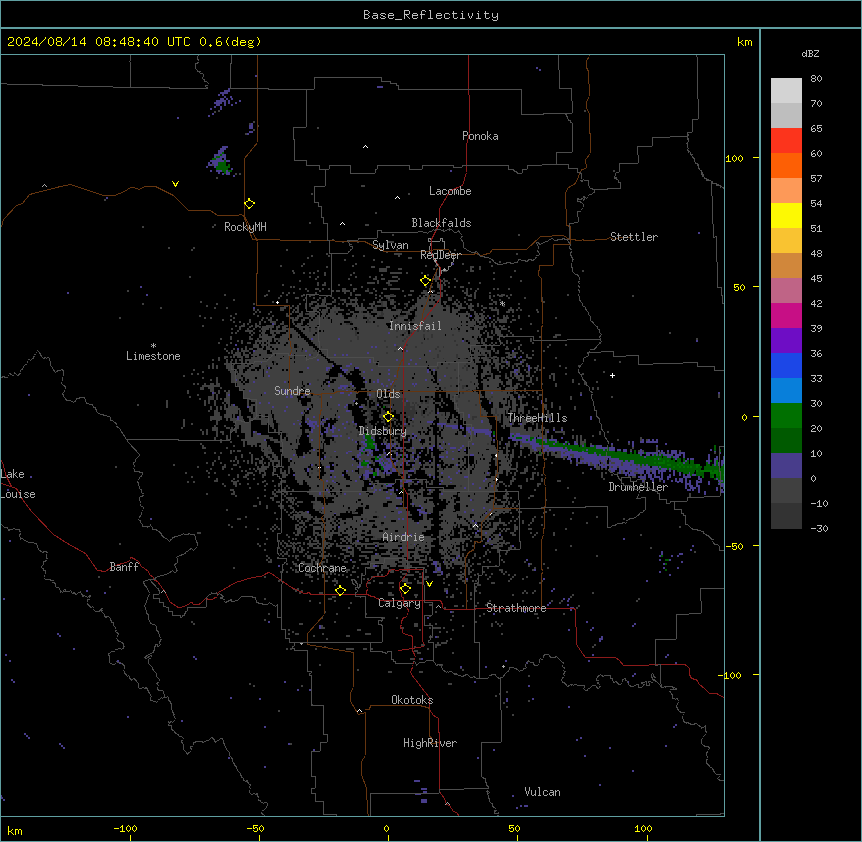
Task: Select the orange 57-60 dBZ legend swatch
Action: (786, 166)
